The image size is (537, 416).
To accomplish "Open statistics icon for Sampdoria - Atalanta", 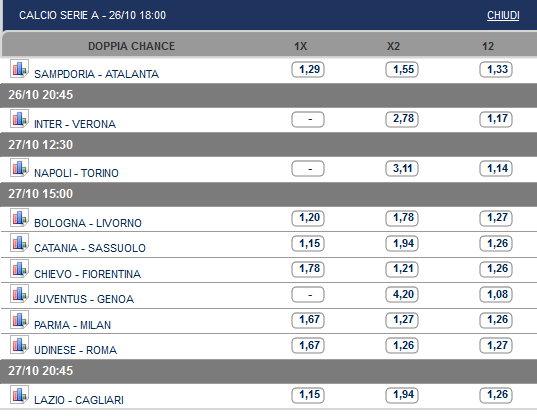I will pyautogui.click(x=19, y=69).
